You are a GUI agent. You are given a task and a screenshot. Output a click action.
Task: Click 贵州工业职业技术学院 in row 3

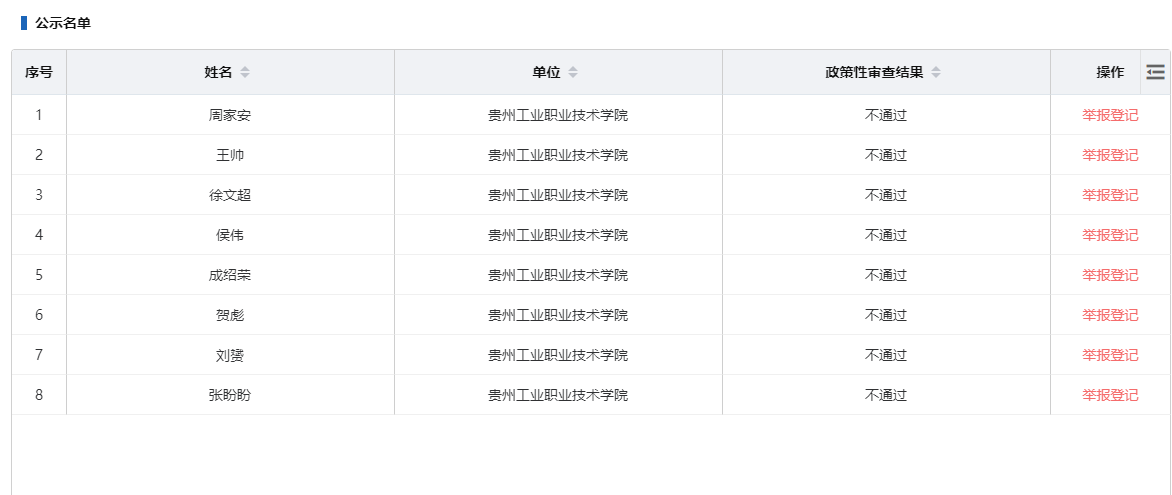(558, 195)
